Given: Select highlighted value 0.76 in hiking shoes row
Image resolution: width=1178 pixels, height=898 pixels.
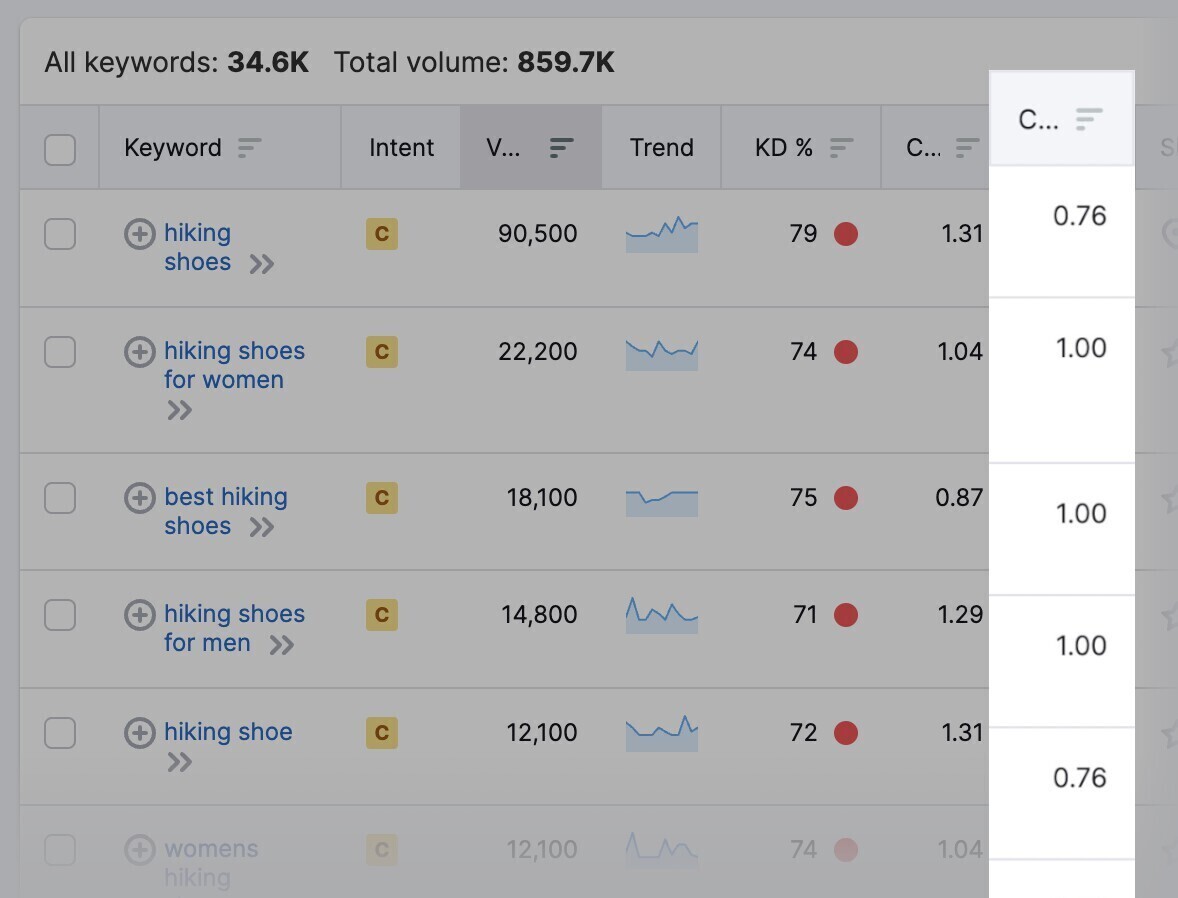Looking at the screenshot, I should (x=1080, y=216).
